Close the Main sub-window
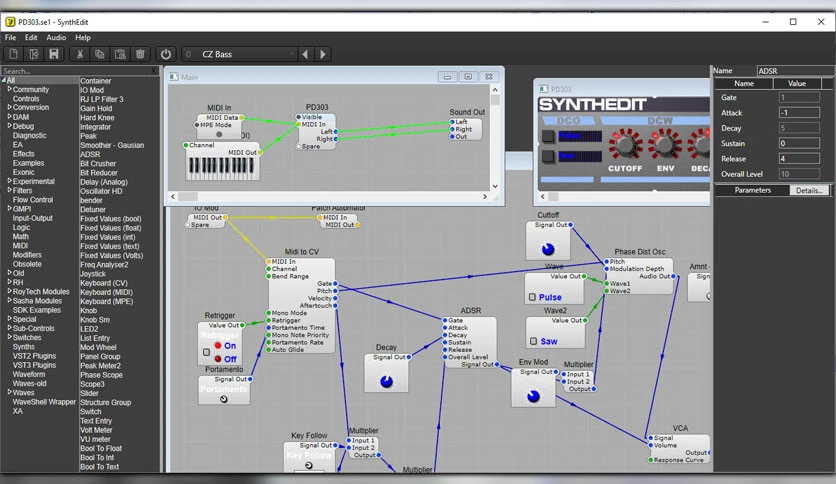836x484 pixels. coord(489,77)
